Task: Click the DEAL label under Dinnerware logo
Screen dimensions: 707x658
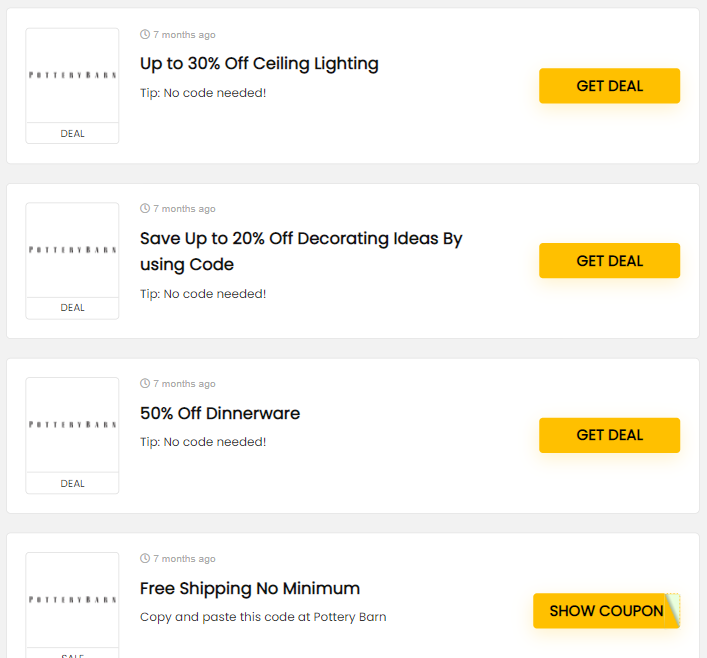Action: coord(72,484)
